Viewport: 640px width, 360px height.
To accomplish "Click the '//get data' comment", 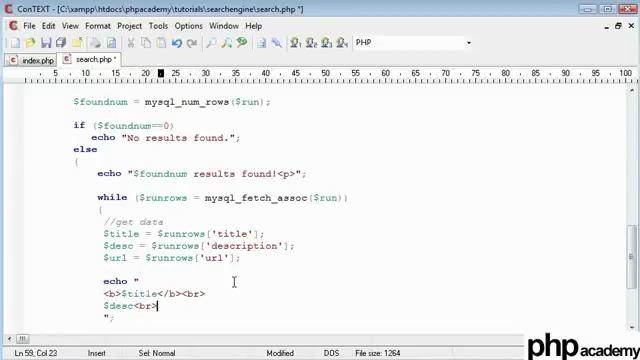I will click(x=133, y=222).
